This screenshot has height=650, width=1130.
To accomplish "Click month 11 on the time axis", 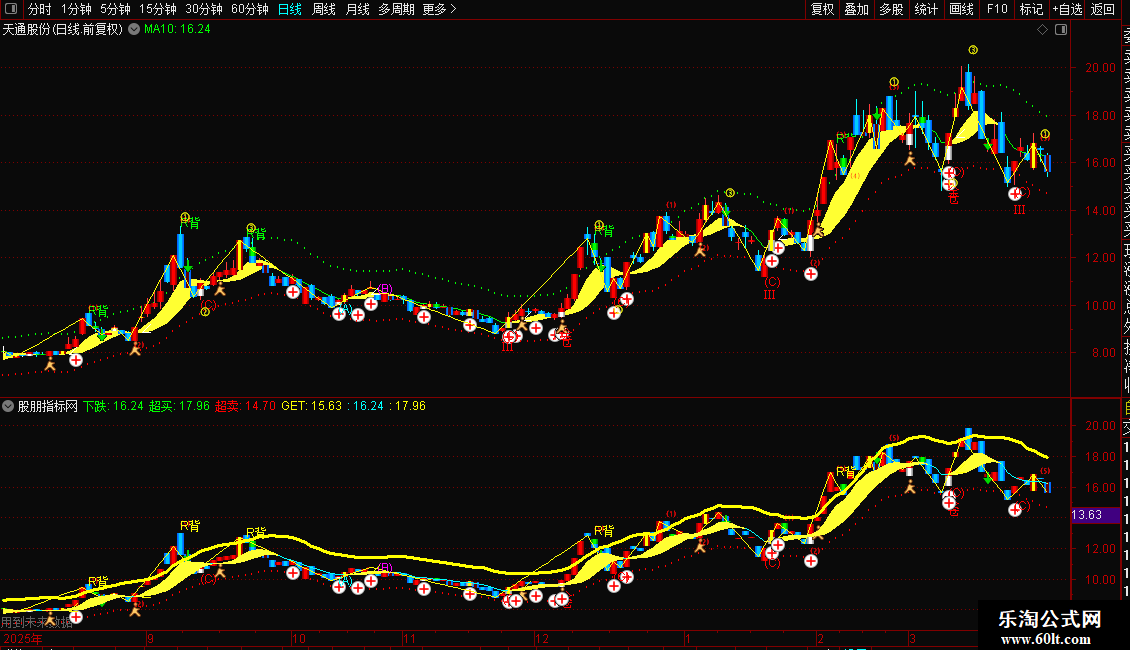I will point(409,638).
